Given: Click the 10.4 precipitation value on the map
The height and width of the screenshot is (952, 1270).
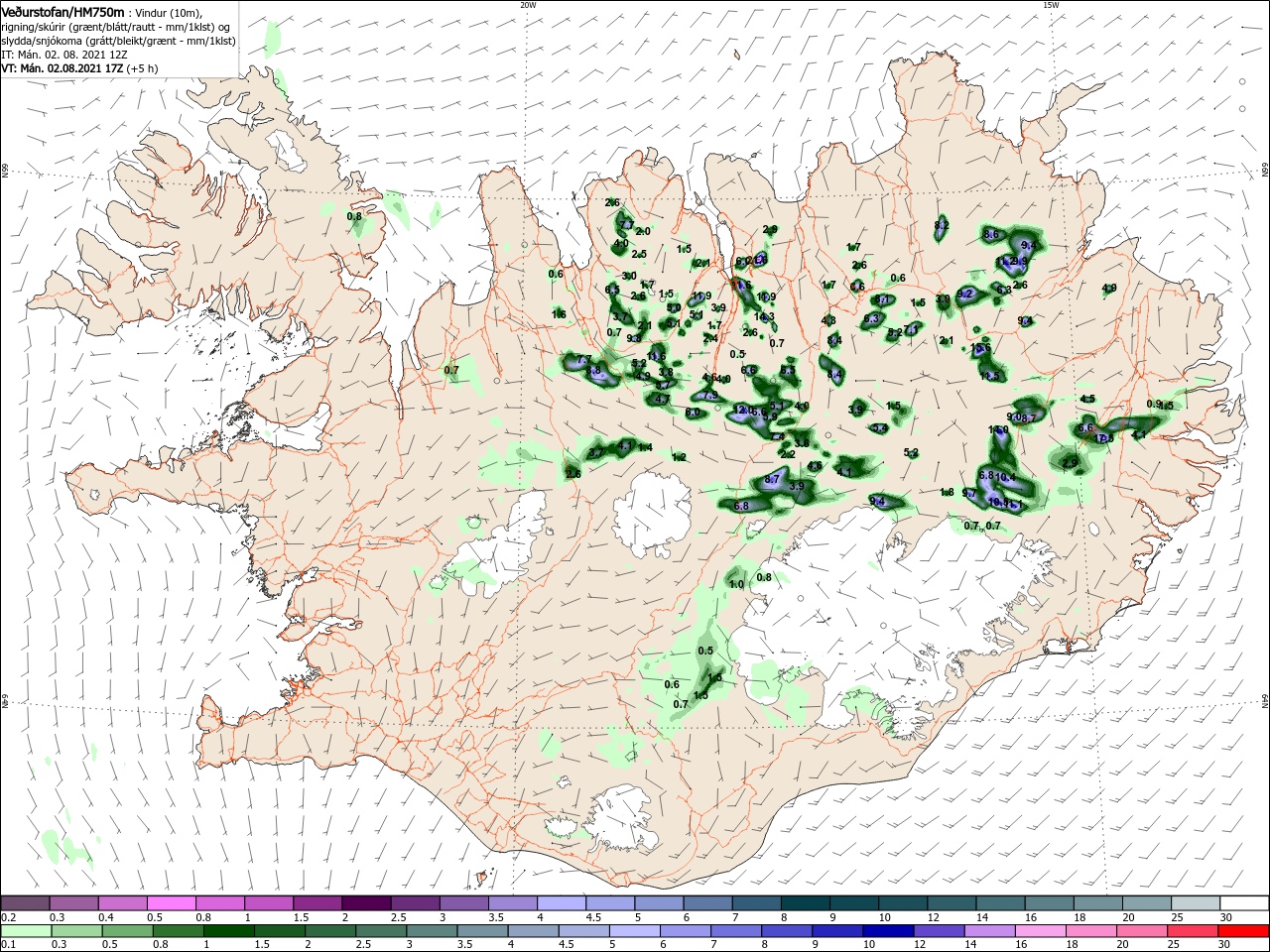Looking at the screenshot, I should click(x=1006, y=477).
